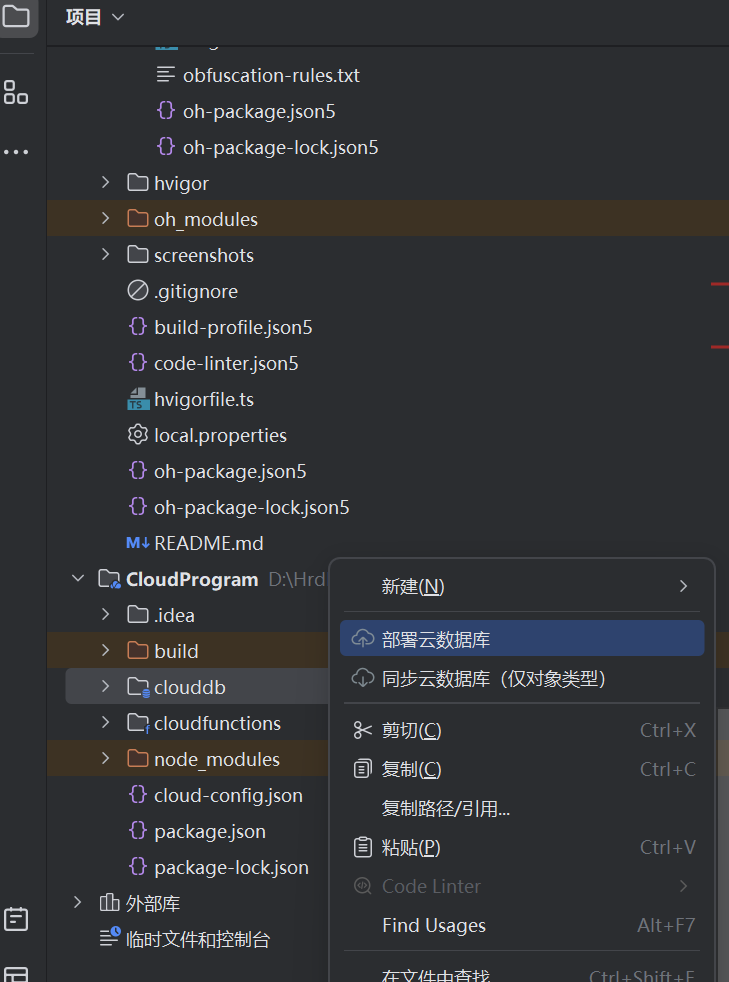Expand the hvigor folder
Viewport: 729px width, 982px height.
(x=106, y=183)
